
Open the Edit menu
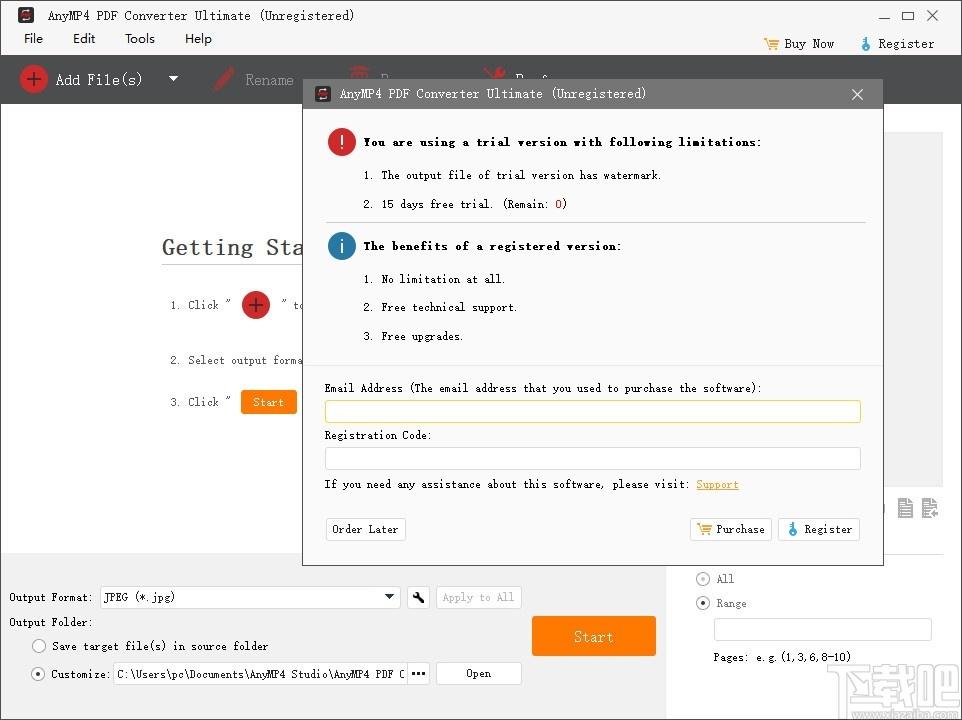(x=84, y=39)
